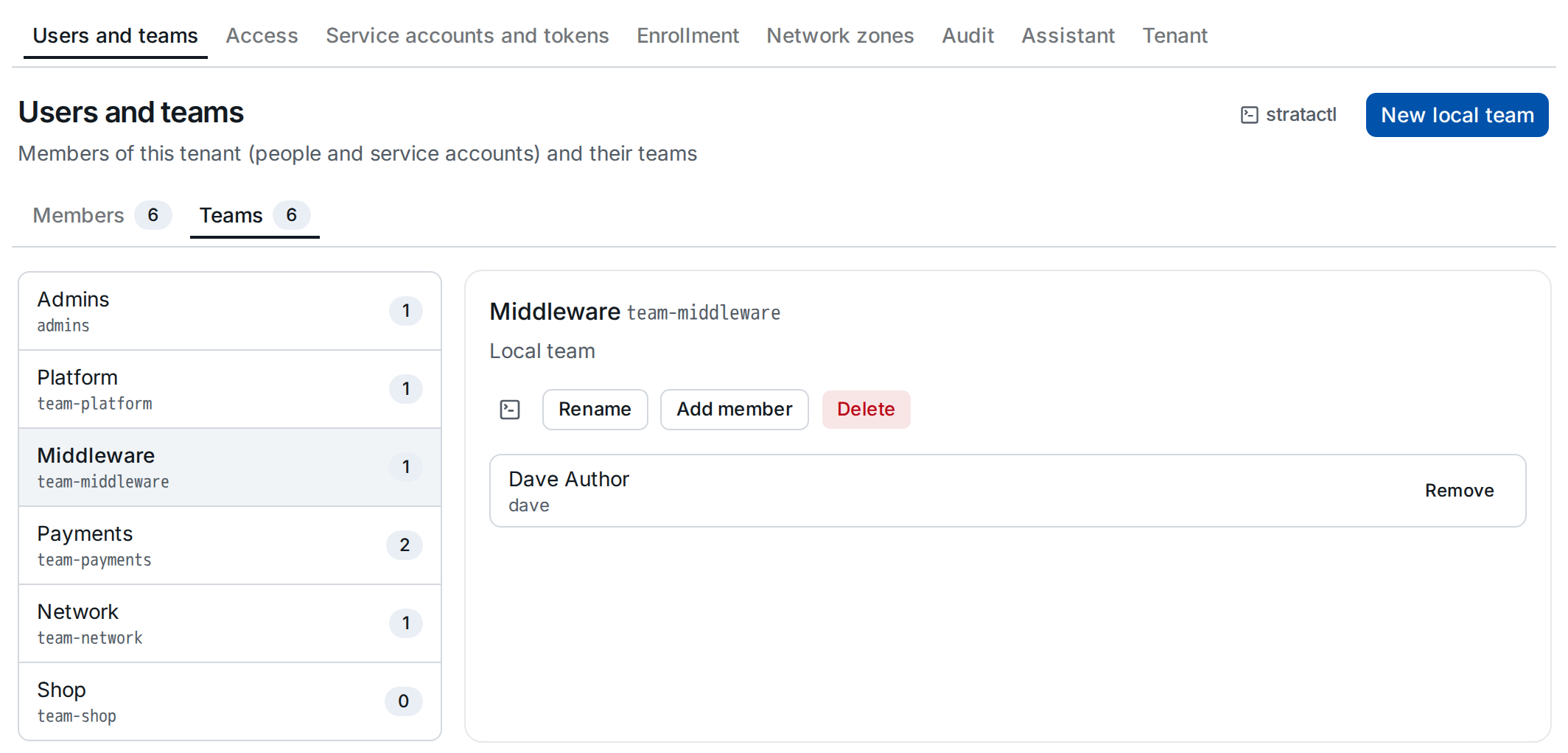The height and width of the screenshot is (753, 1568).
Task: Click the stratactl link
Action: tap(1288, 115)
